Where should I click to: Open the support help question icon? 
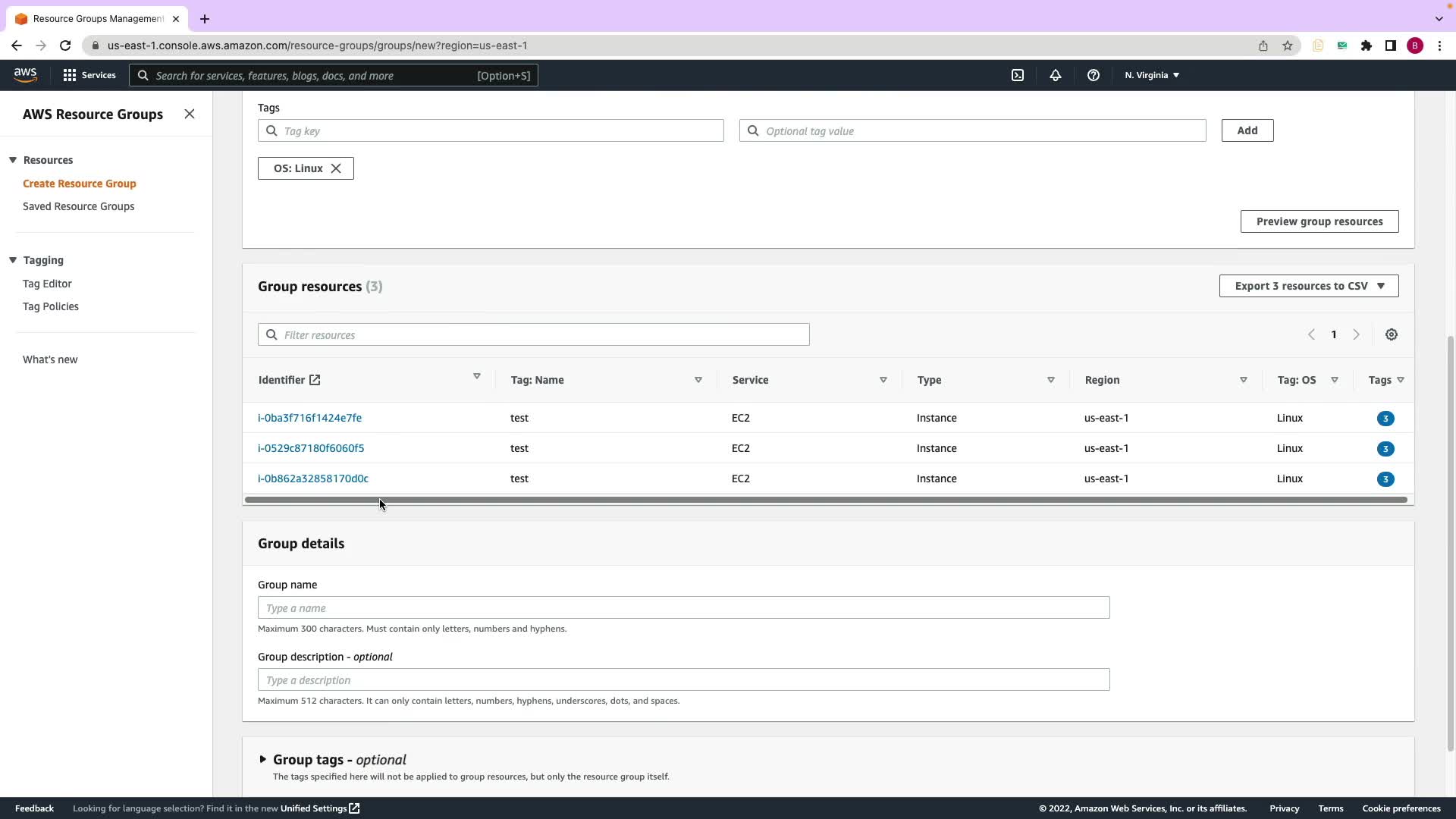[1093, 75]
